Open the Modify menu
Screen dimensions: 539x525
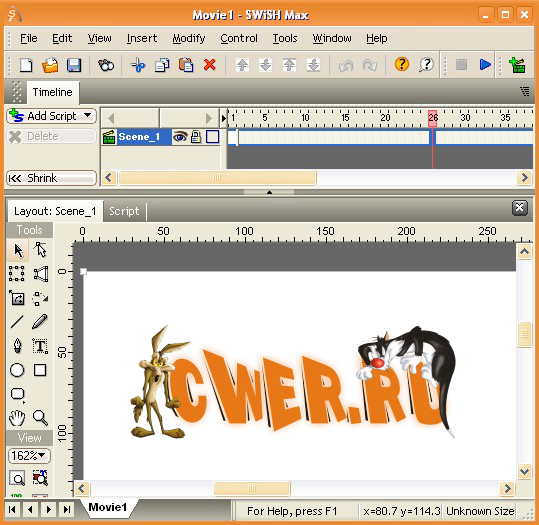pyautogui.click(x=189, y=38)
